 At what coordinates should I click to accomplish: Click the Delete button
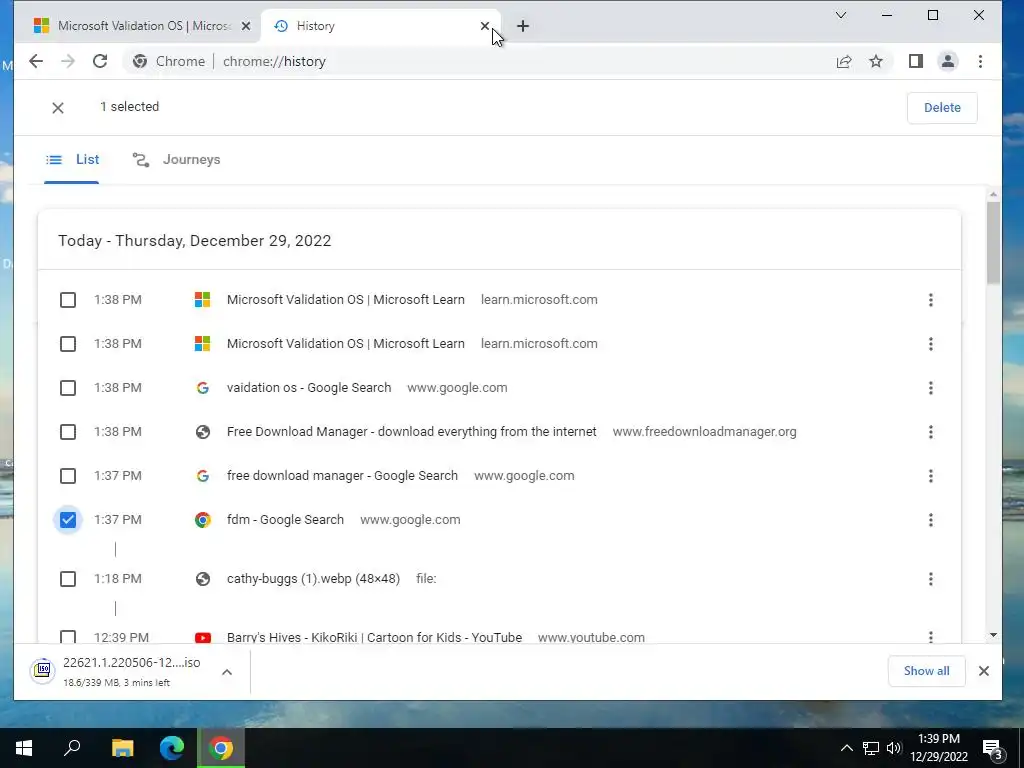[x=942, y=108]
